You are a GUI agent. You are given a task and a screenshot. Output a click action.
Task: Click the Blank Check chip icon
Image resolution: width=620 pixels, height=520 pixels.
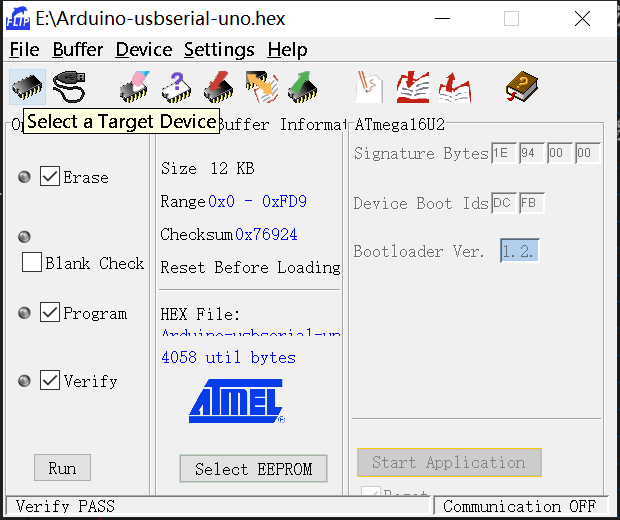coord(177,87)
